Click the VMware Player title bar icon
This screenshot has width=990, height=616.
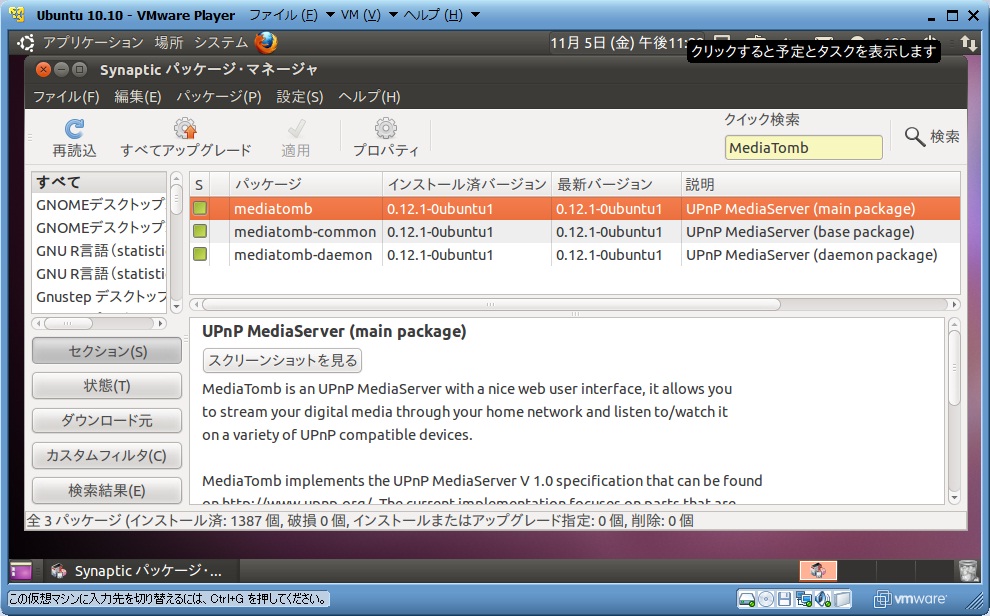coord(17,15)
